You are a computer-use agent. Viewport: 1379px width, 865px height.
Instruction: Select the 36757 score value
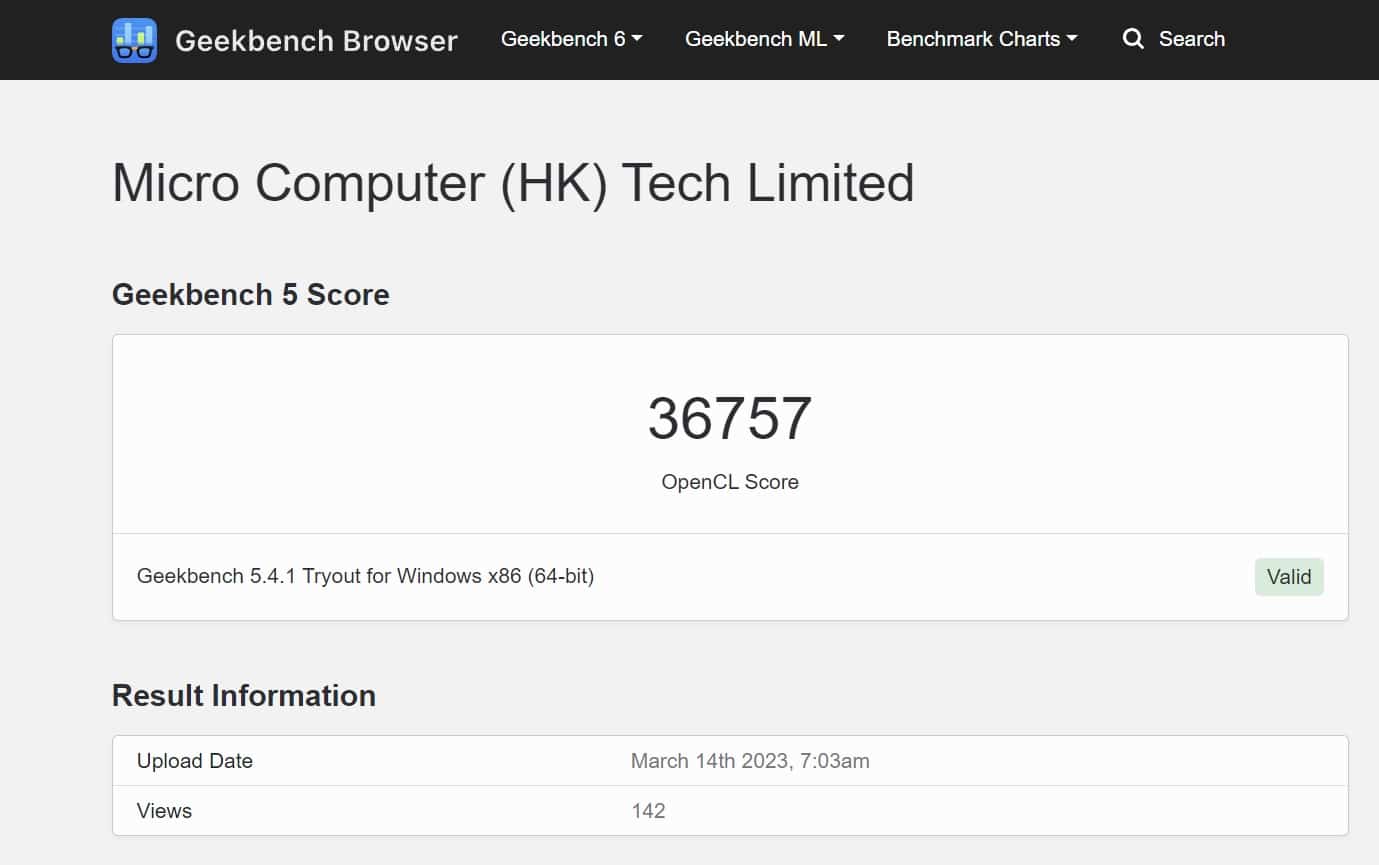[x=730, y=418]
